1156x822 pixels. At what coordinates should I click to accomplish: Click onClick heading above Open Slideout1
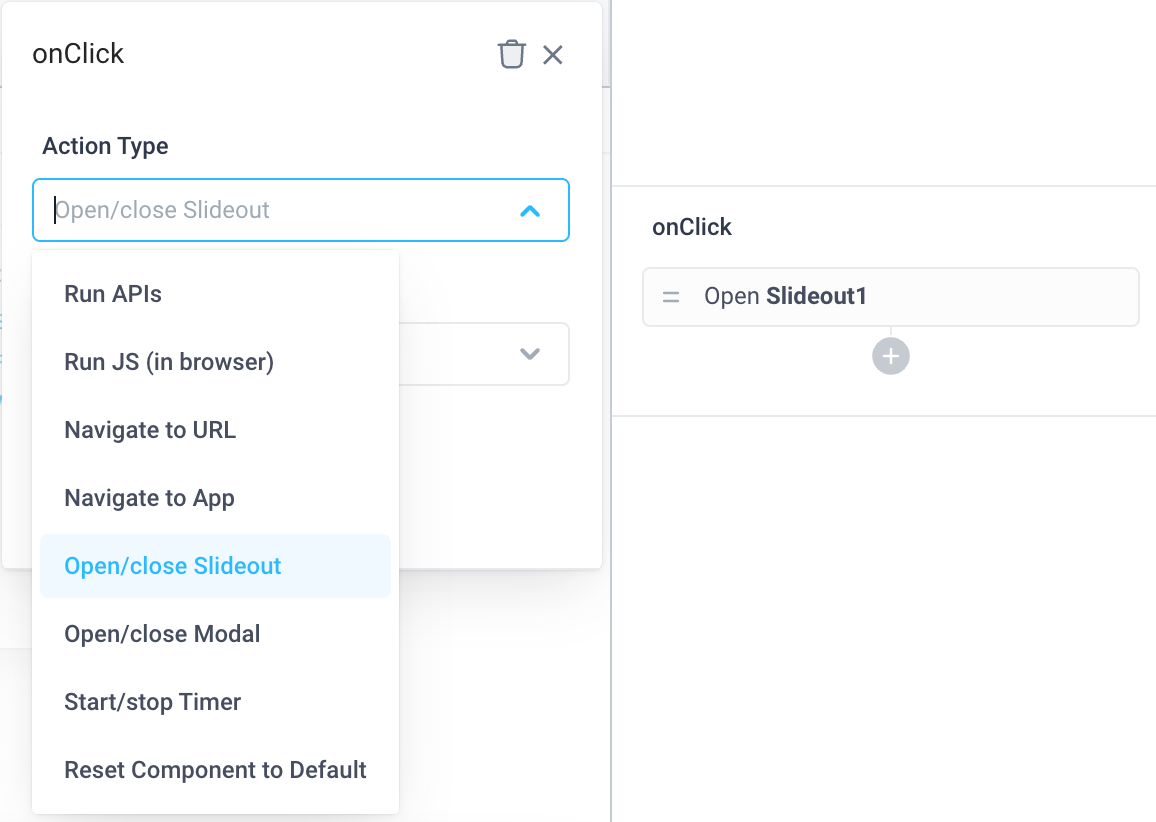(x=692, y=227)
